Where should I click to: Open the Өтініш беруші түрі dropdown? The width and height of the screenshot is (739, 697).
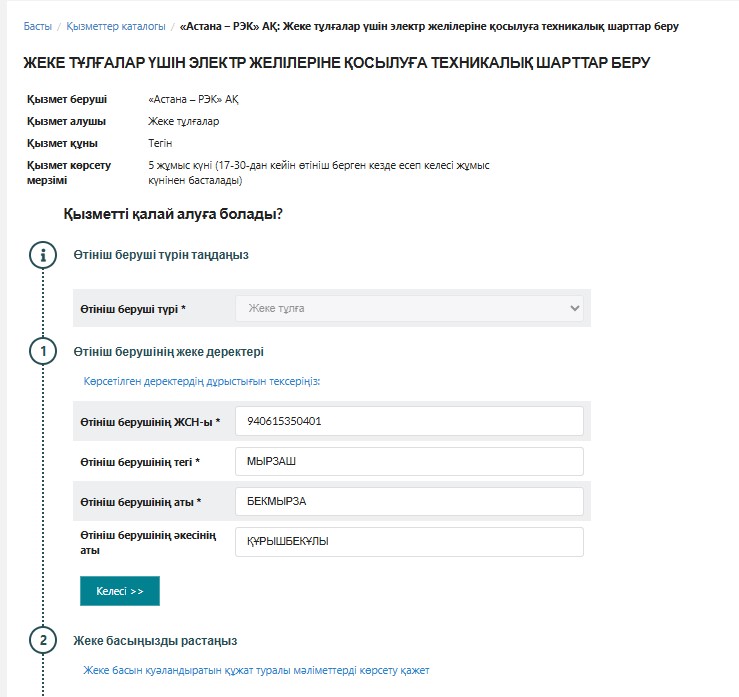409,309
